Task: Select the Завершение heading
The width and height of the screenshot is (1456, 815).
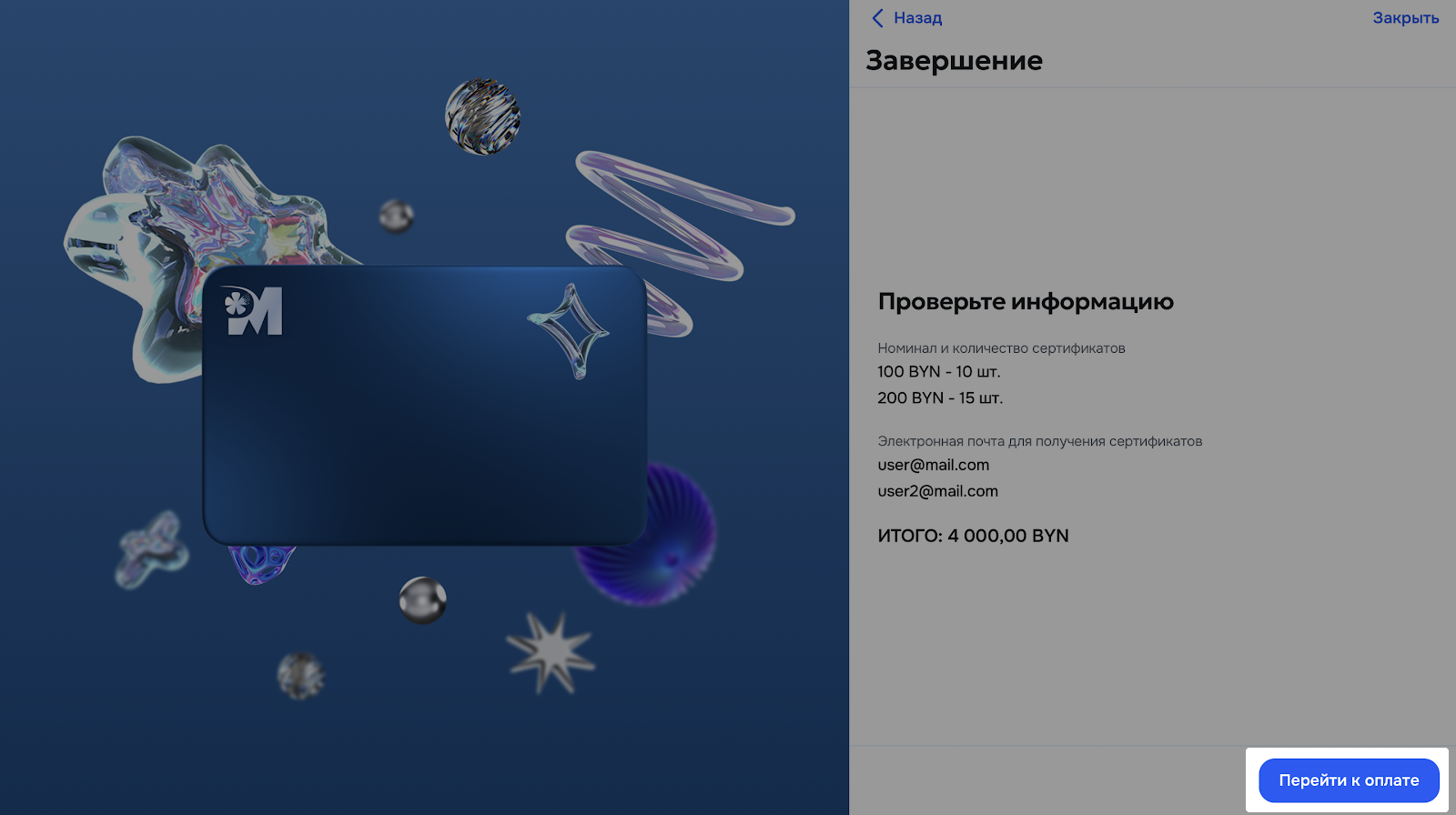Action: pos(954,61)
